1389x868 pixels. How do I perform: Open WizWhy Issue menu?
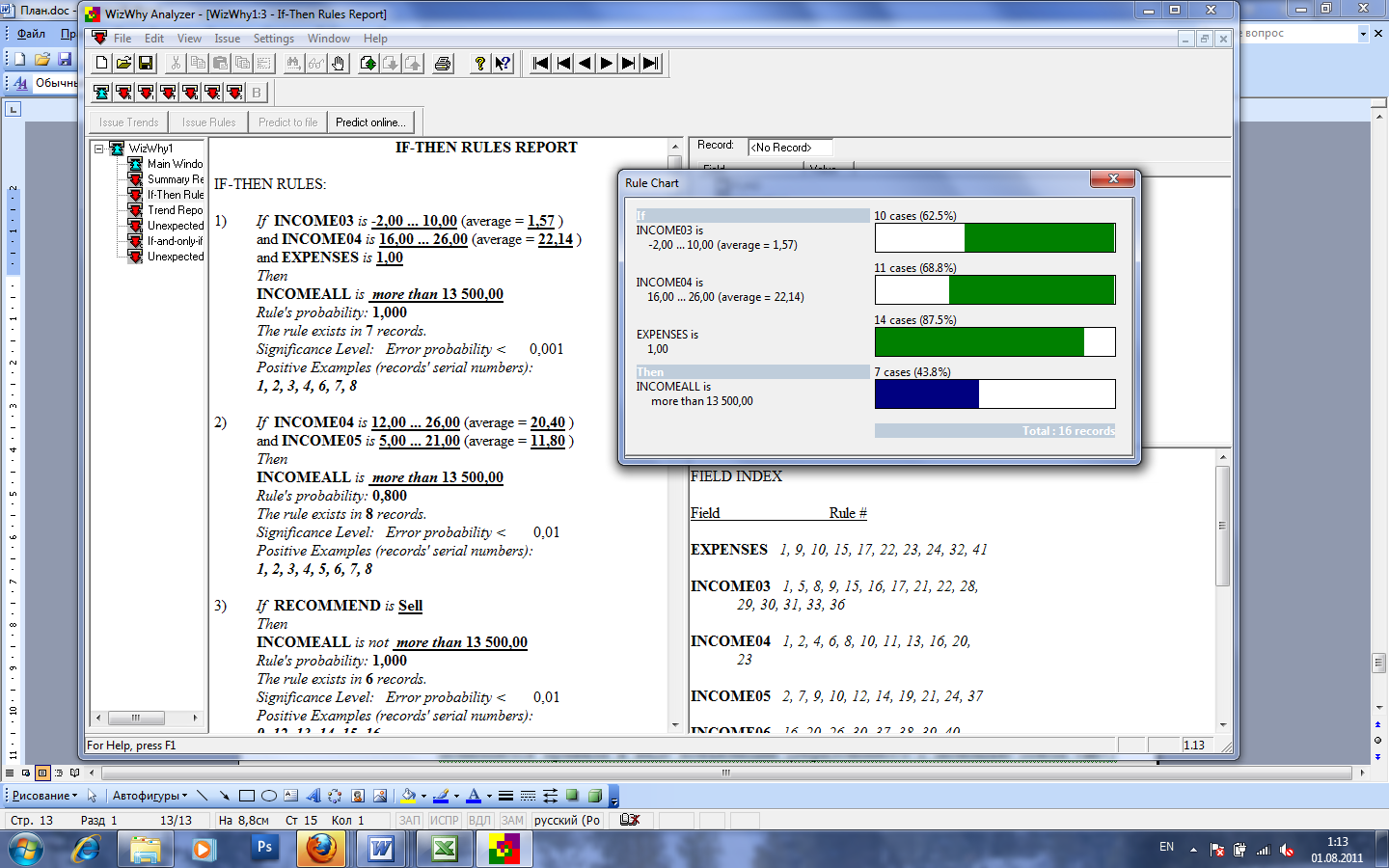228,39
